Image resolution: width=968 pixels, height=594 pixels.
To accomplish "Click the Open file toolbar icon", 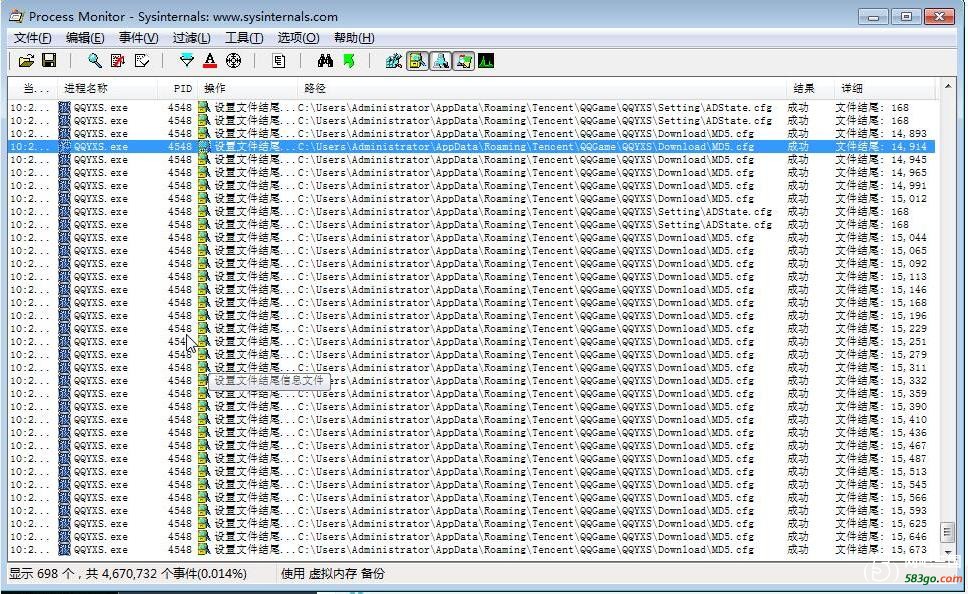I will (x=26, y=61).
